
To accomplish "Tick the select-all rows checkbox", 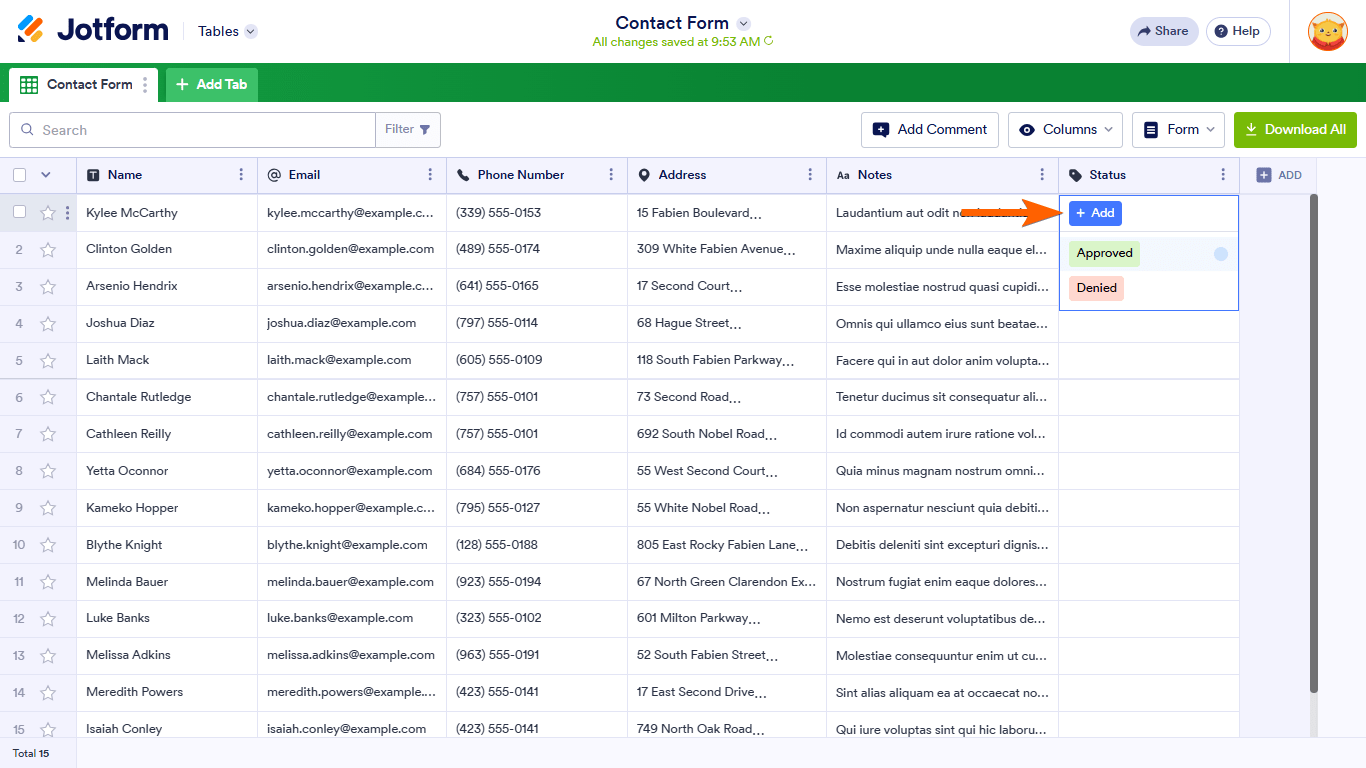I will point(19,175).
